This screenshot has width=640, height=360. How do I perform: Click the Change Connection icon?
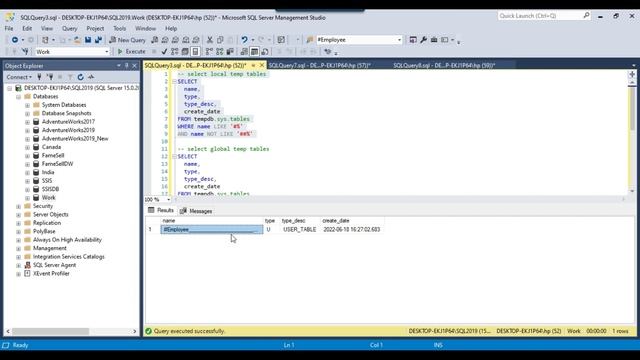point(25,52)
